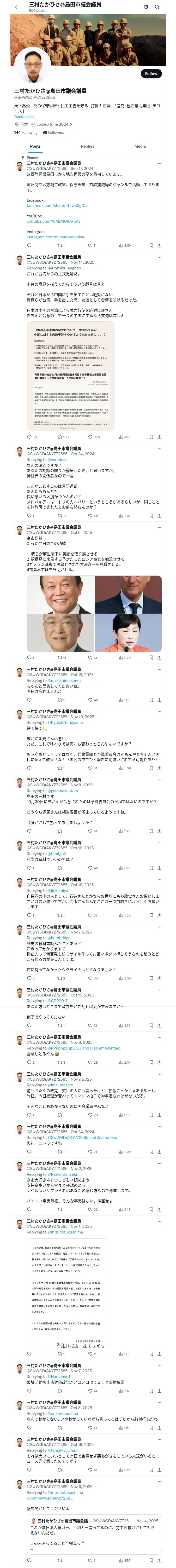This screenshot has height=1568, width=176.
Task: Click the back arrow icon
Action: coord(17,7)
